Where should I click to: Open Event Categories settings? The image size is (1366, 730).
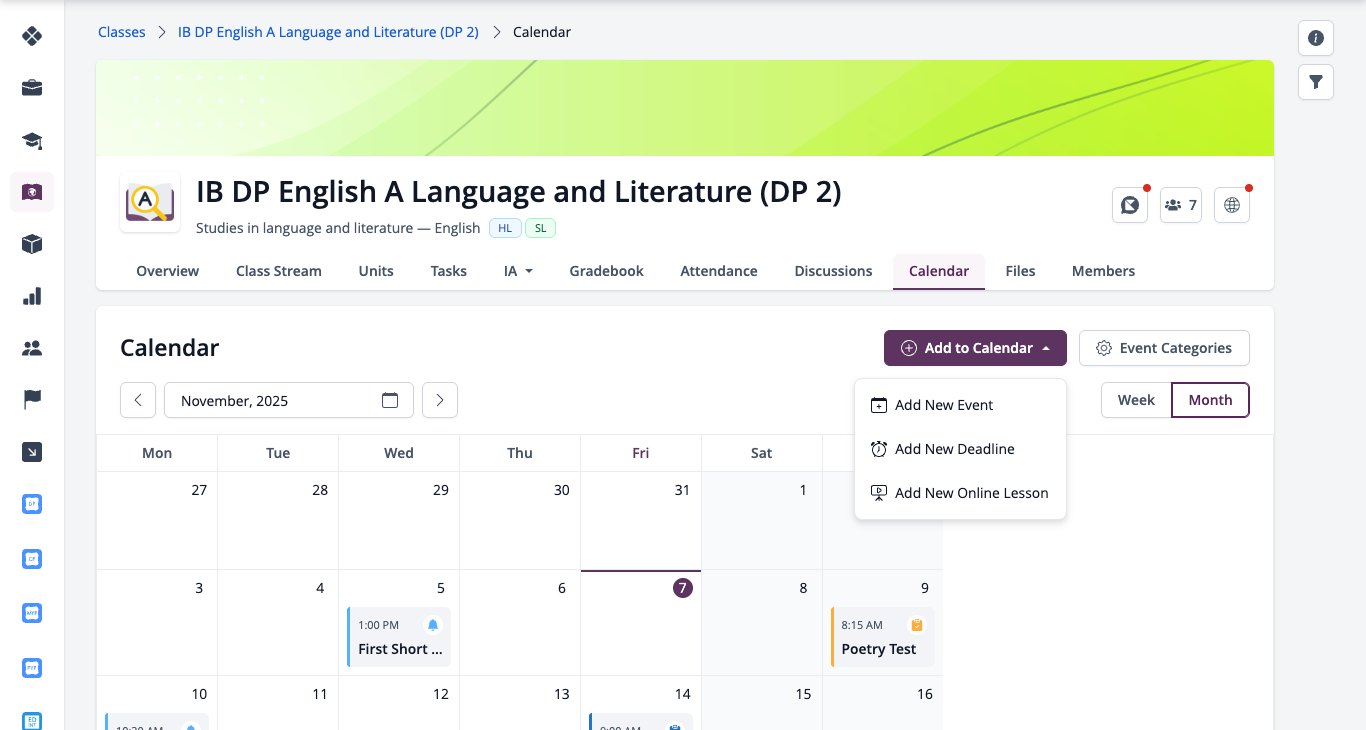pyautogui.click(x=1164, y=348)
